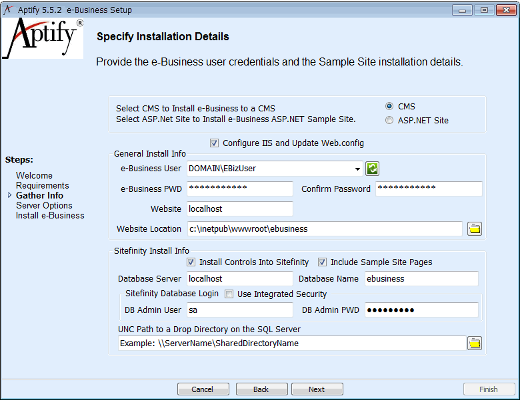This screenshot has width=527, height=405.
Task: Maximize the e-Business Setup window
Action: 484,10
